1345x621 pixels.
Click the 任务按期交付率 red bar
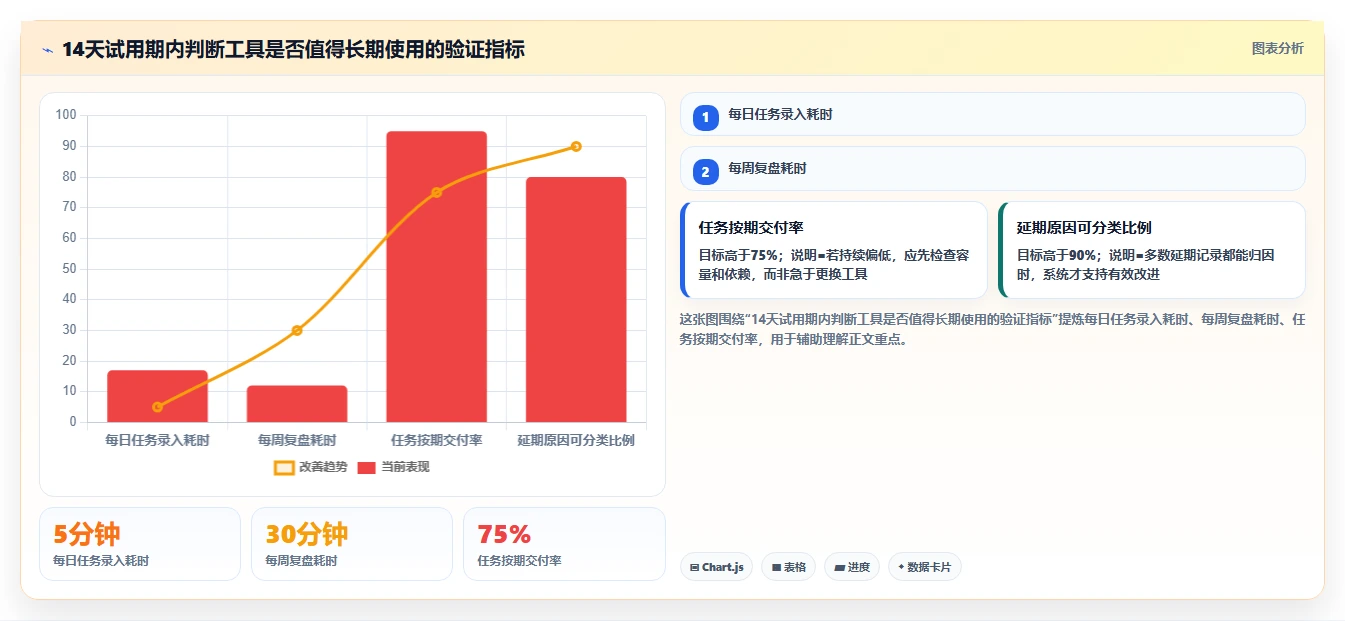[437, 277]
